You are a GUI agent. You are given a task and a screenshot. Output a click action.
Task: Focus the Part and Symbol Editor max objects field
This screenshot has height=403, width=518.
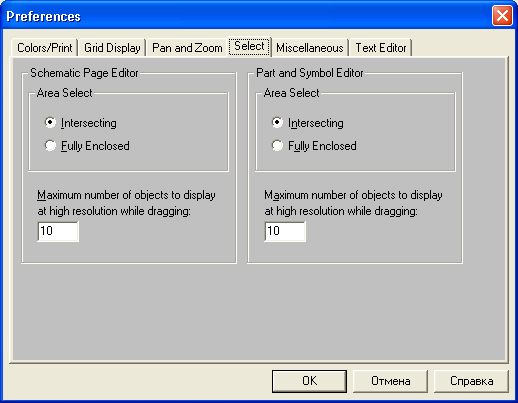pos(285,231)
